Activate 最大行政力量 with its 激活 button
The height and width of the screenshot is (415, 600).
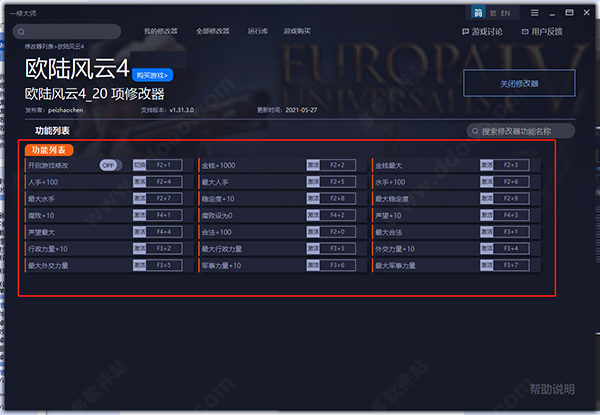pyautogui.click(x=313, y=249)
